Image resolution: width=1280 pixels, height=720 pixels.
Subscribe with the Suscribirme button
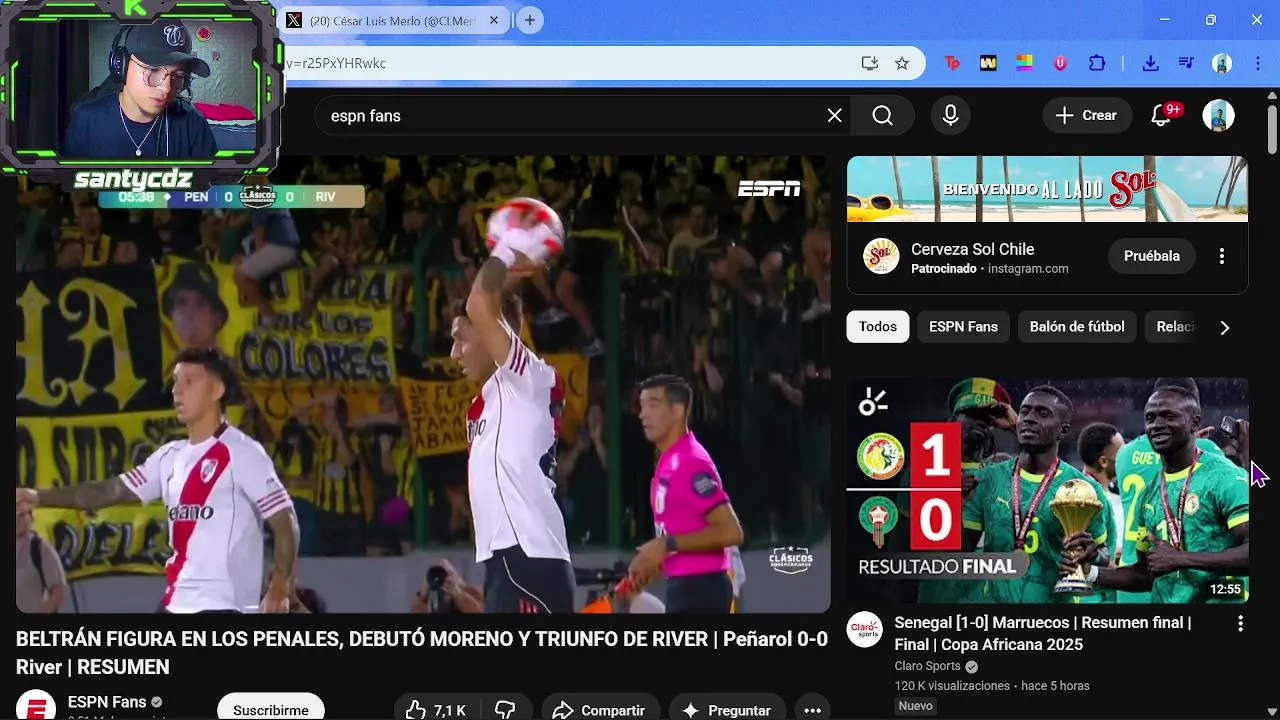(x=271, y=709)
